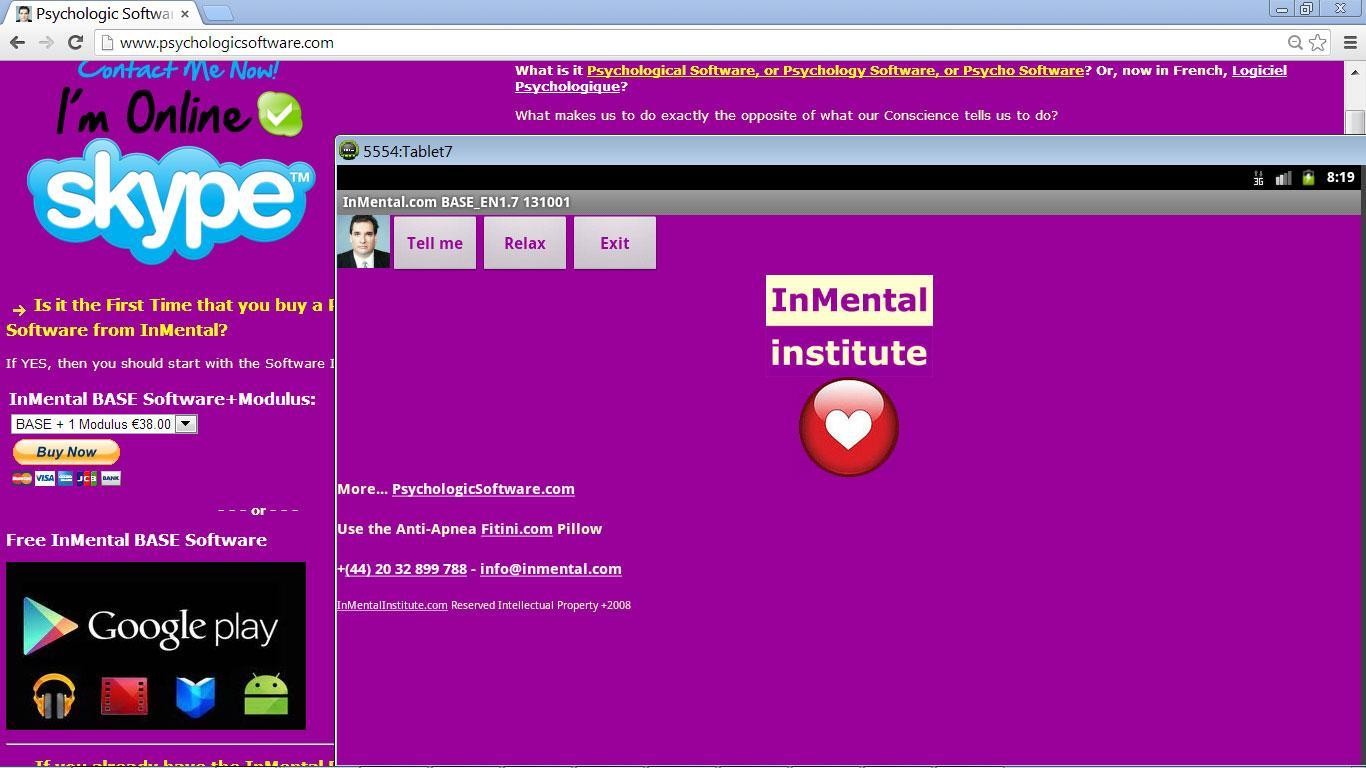This screenshot has width=1366, height=768.
Task: Click the "InMental.com BASE_EN1.7 131001" title
Action: point(456,202)
